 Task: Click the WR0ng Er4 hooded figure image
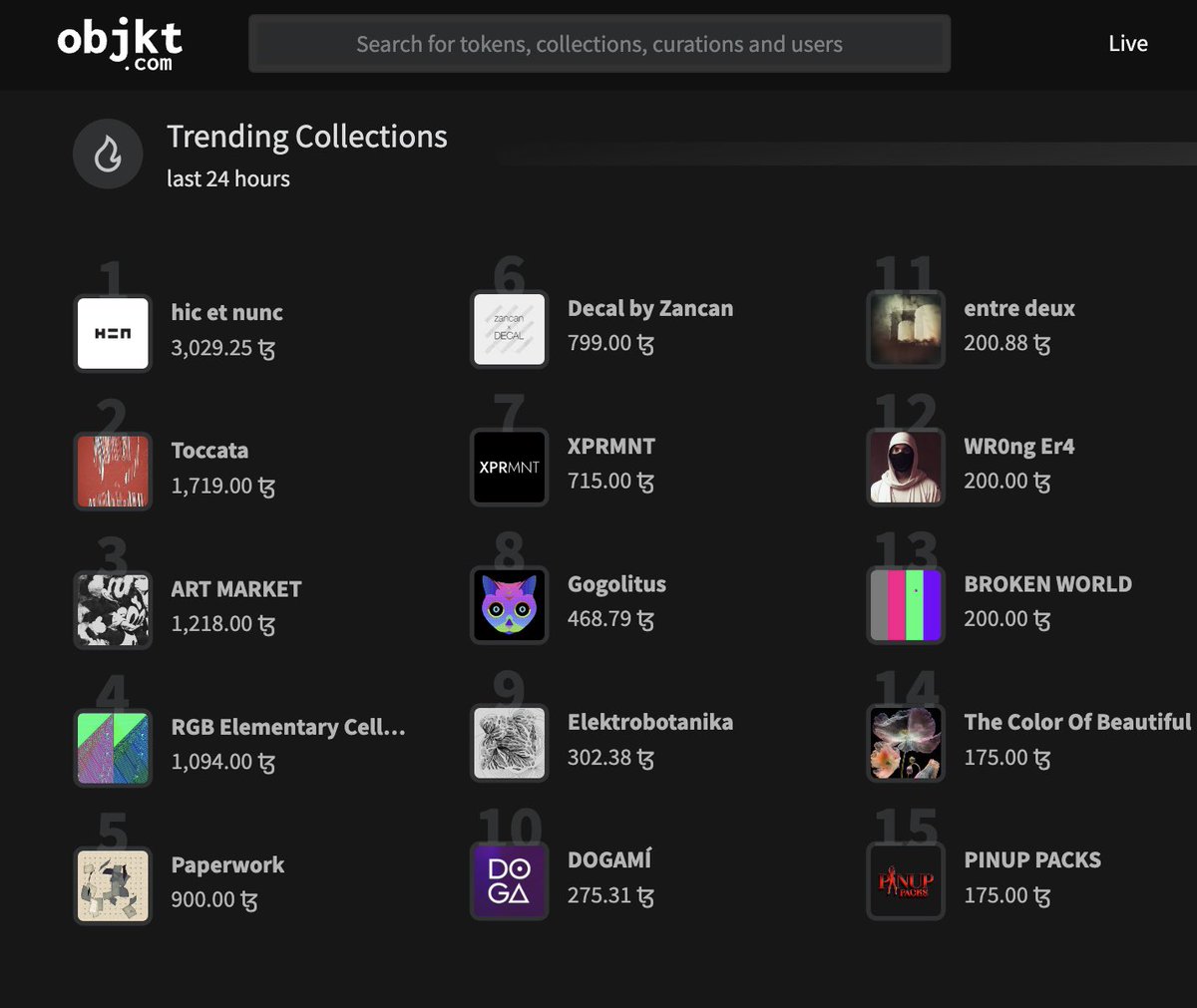click(x=906, y=467)
